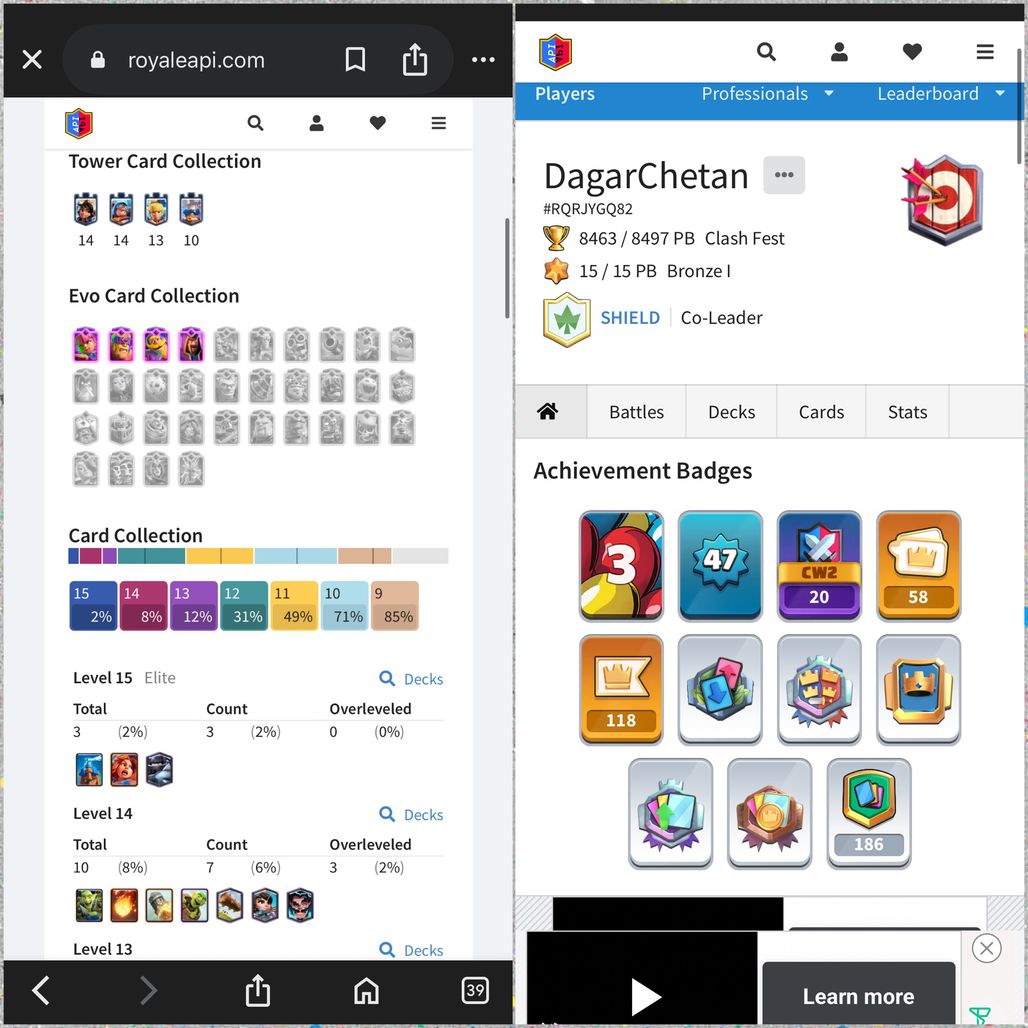Select level 9 collection box 85%

tap(395, 606)
